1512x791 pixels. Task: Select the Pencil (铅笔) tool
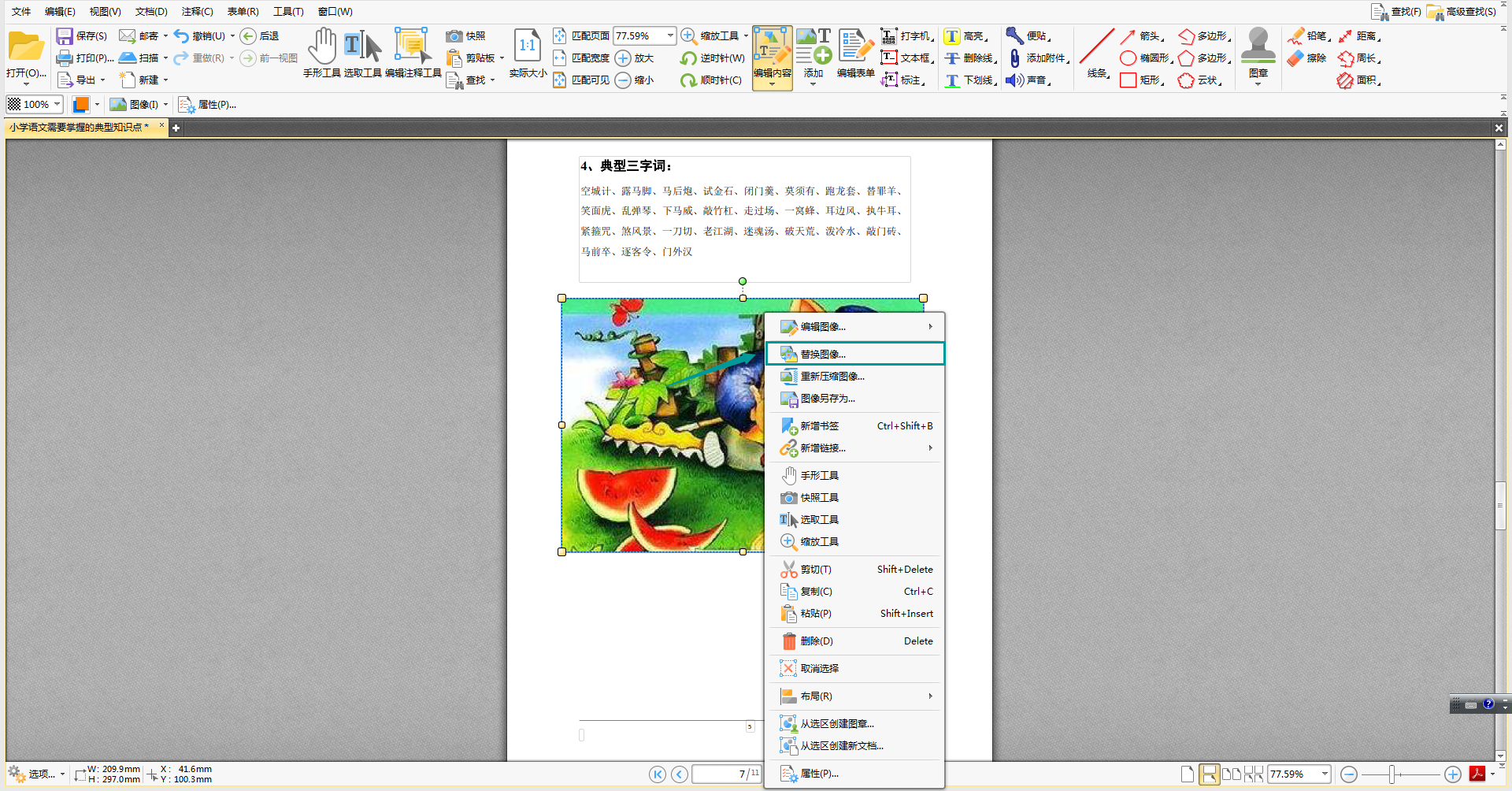coord(1309,36)
